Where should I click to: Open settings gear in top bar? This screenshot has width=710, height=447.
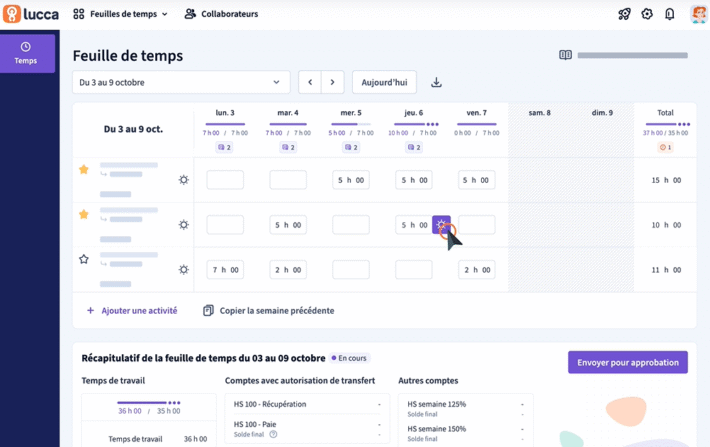[x=647, y=14]
